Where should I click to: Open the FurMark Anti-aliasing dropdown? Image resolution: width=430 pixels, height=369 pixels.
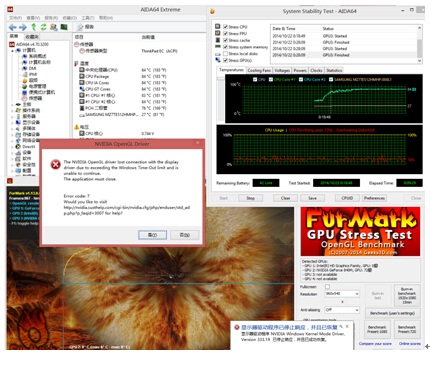point(342,310)
